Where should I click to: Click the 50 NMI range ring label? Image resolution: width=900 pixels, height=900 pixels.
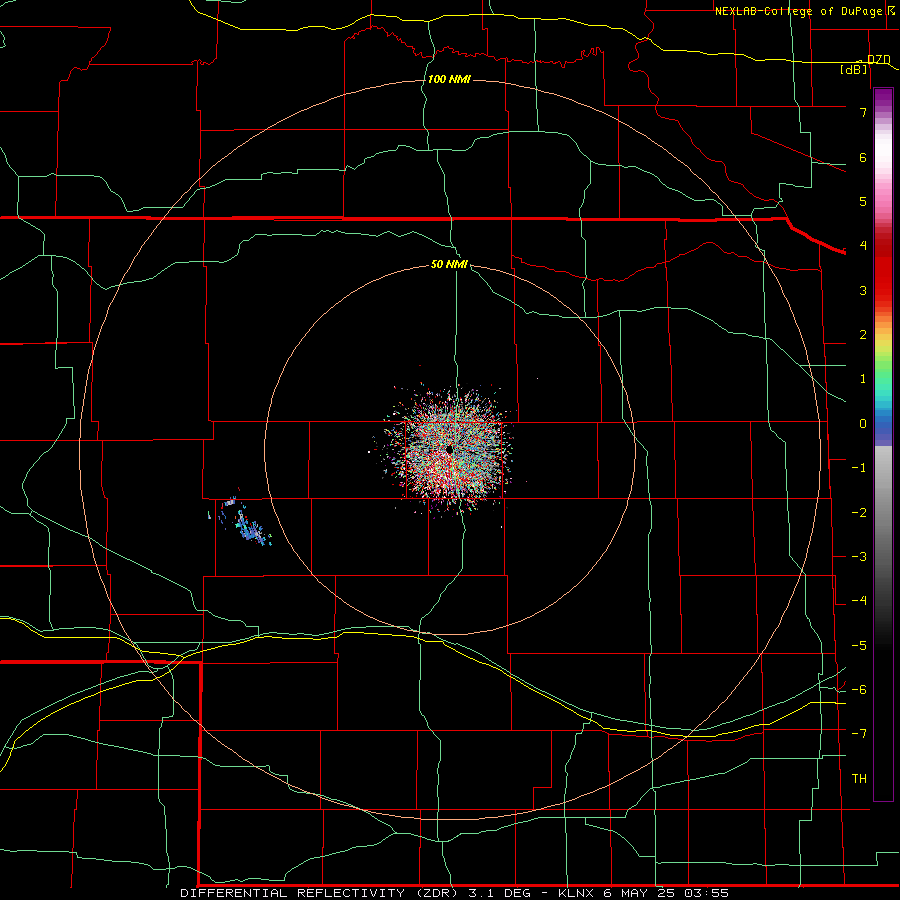pos(449,264)
